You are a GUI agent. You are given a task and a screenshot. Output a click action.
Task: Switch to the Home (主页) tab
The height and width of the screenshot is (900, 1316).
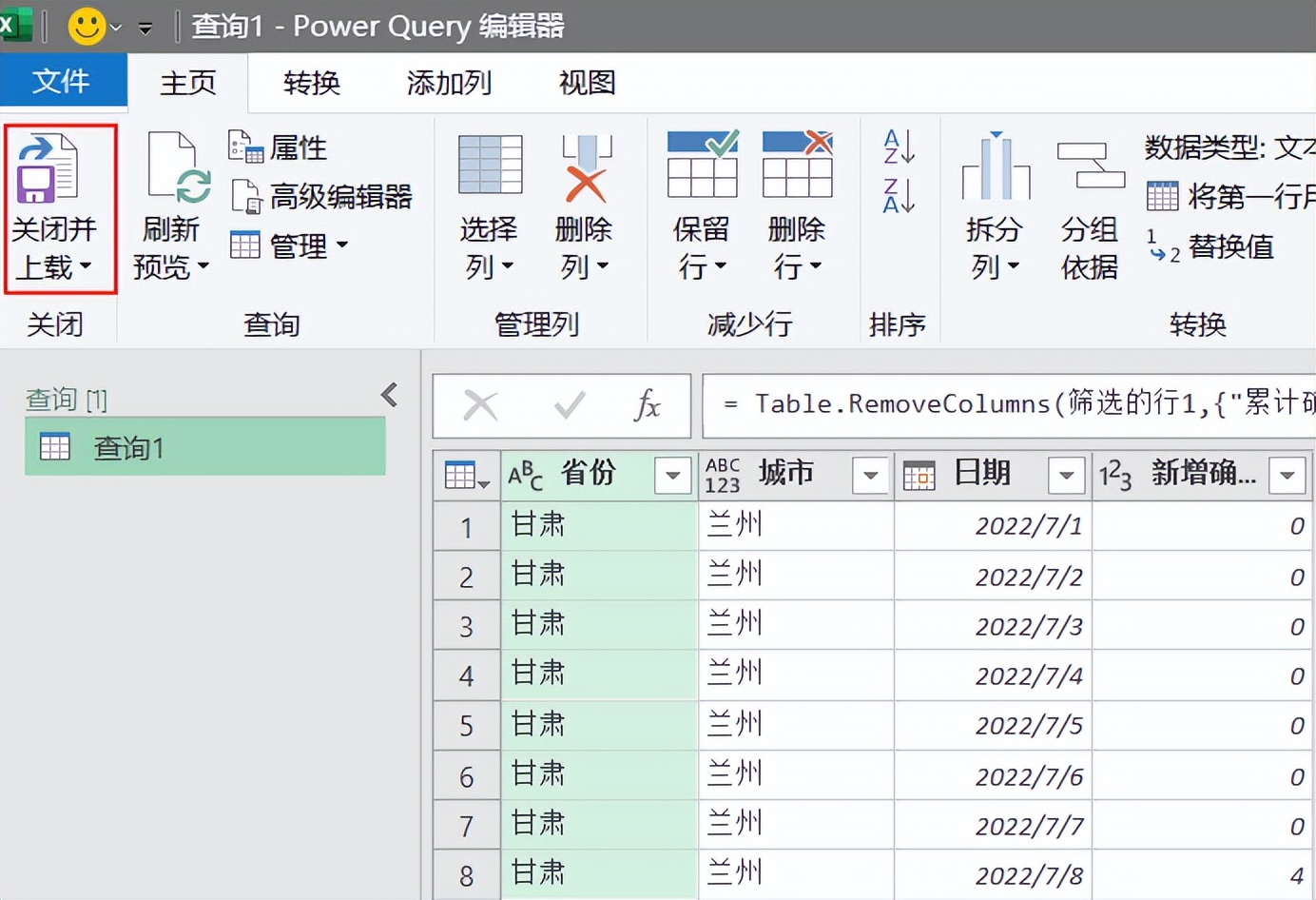pos(188,83)
